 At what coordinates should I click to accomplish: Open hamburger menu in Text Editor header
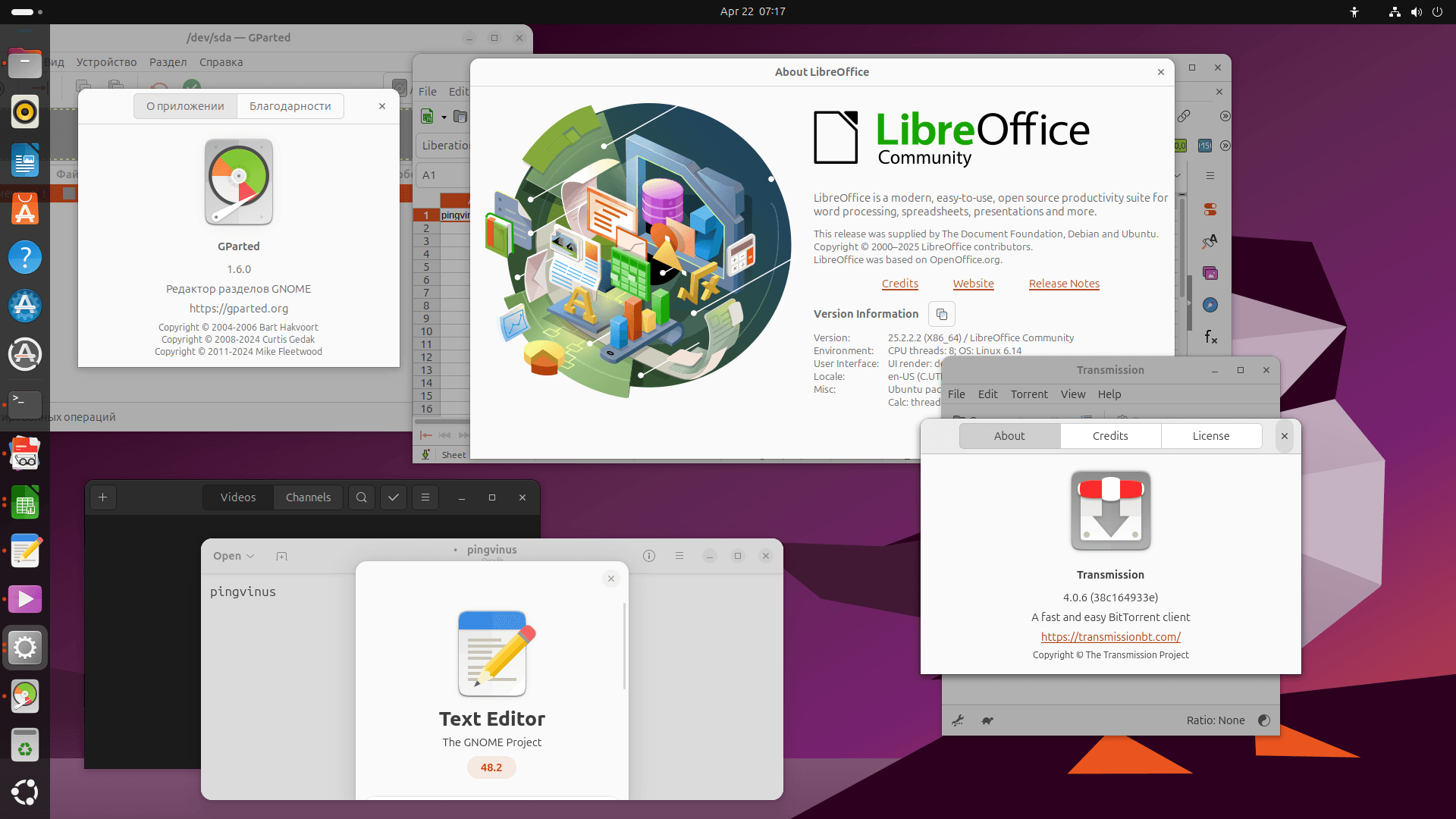(679, 556)
